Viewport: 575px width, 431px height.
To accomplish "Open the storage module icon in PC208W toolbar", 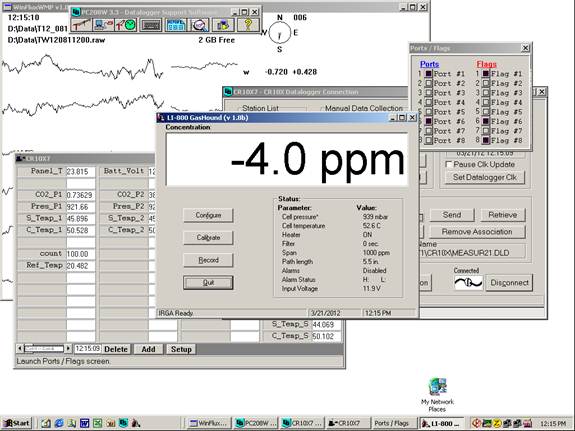I will 223,25.
